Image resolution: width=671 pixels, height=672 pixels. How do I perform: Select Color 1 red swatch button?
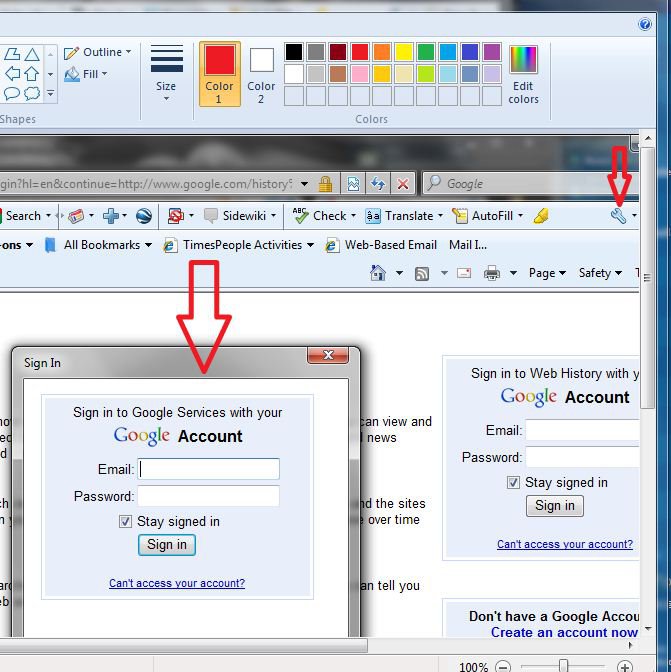click(219, 74)
